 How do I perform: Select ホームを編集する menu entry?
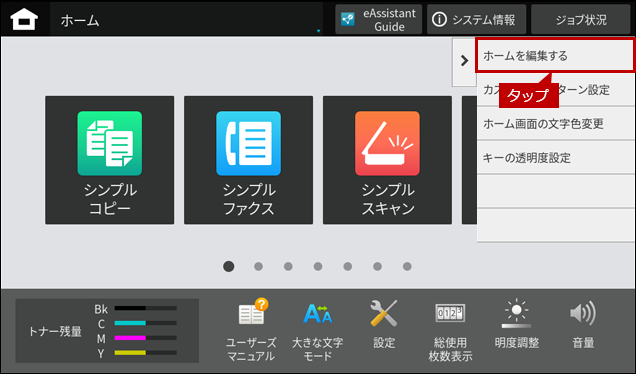click(554, 56)
